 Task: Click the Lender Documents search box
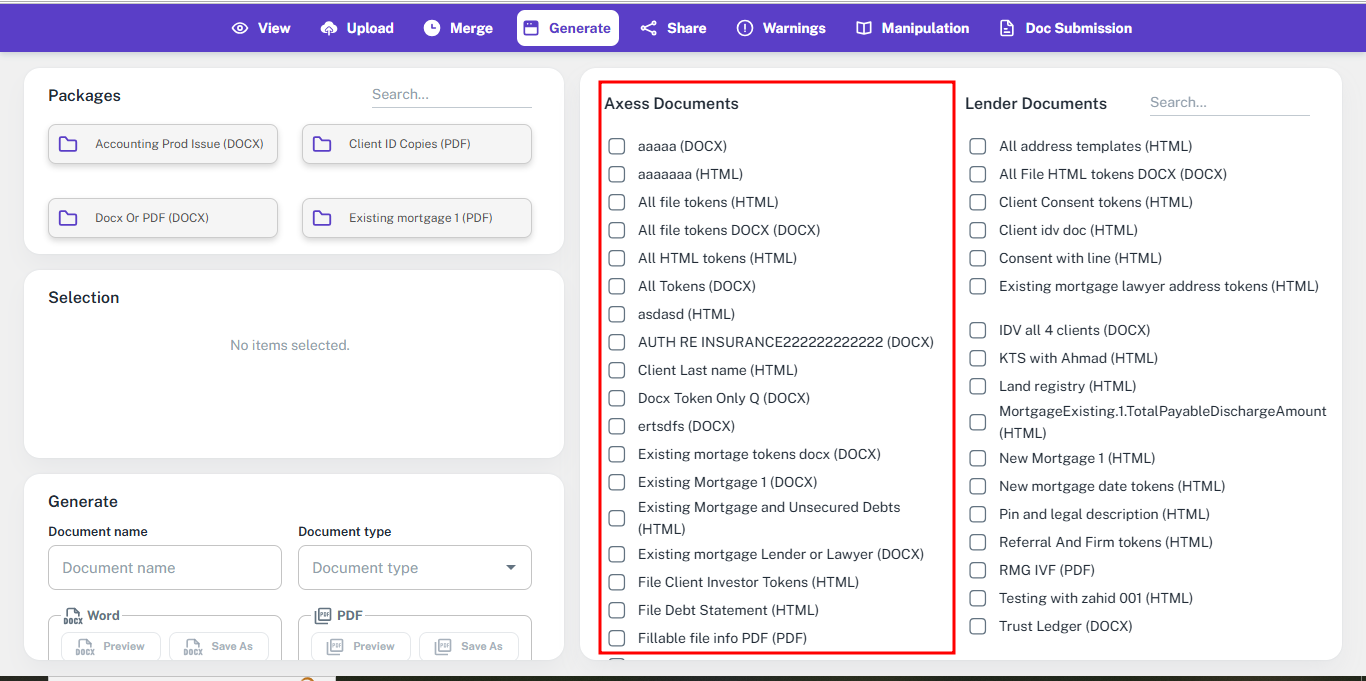1228,102
